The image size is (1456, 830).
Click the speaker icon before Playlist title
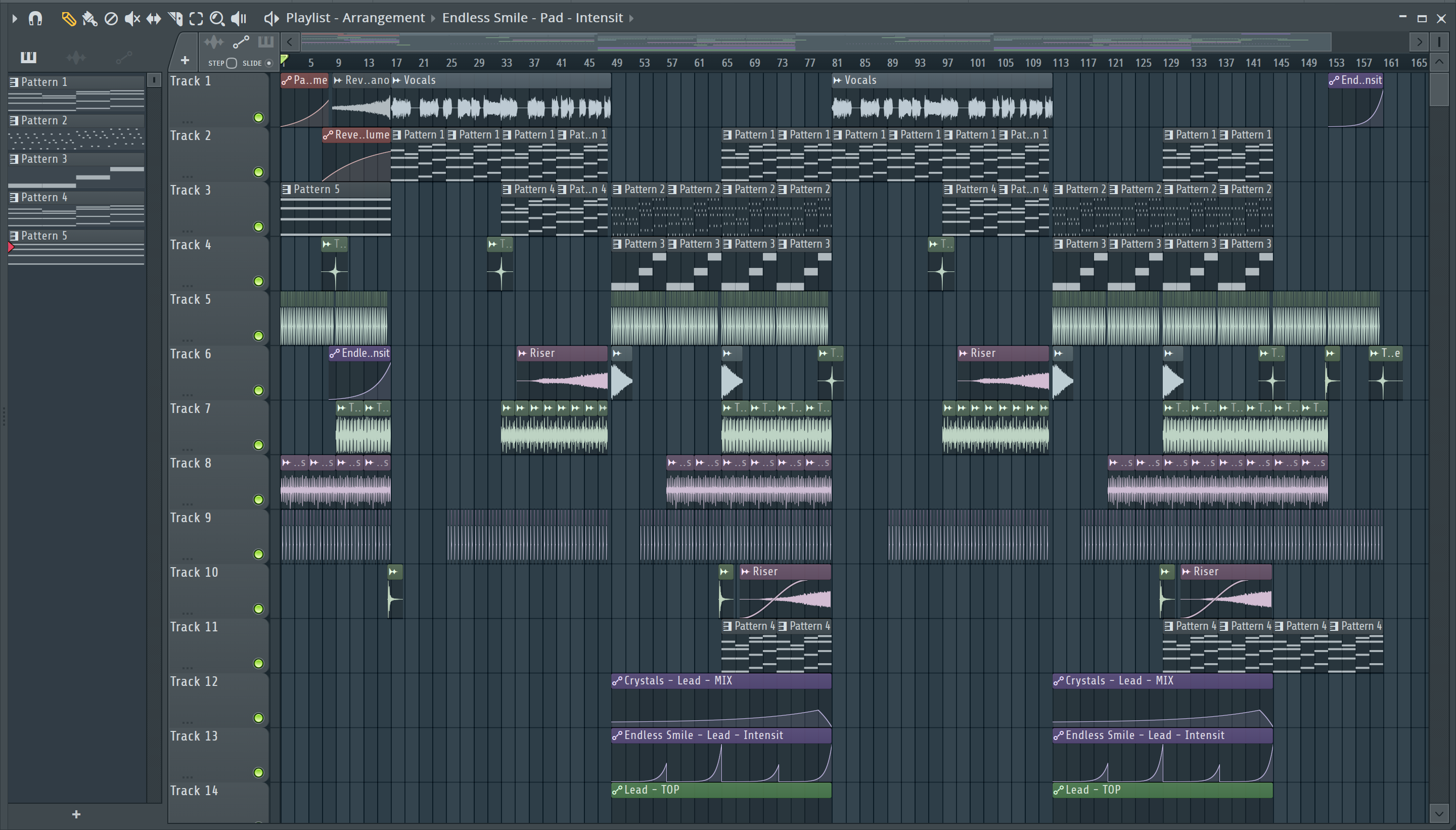271,18
